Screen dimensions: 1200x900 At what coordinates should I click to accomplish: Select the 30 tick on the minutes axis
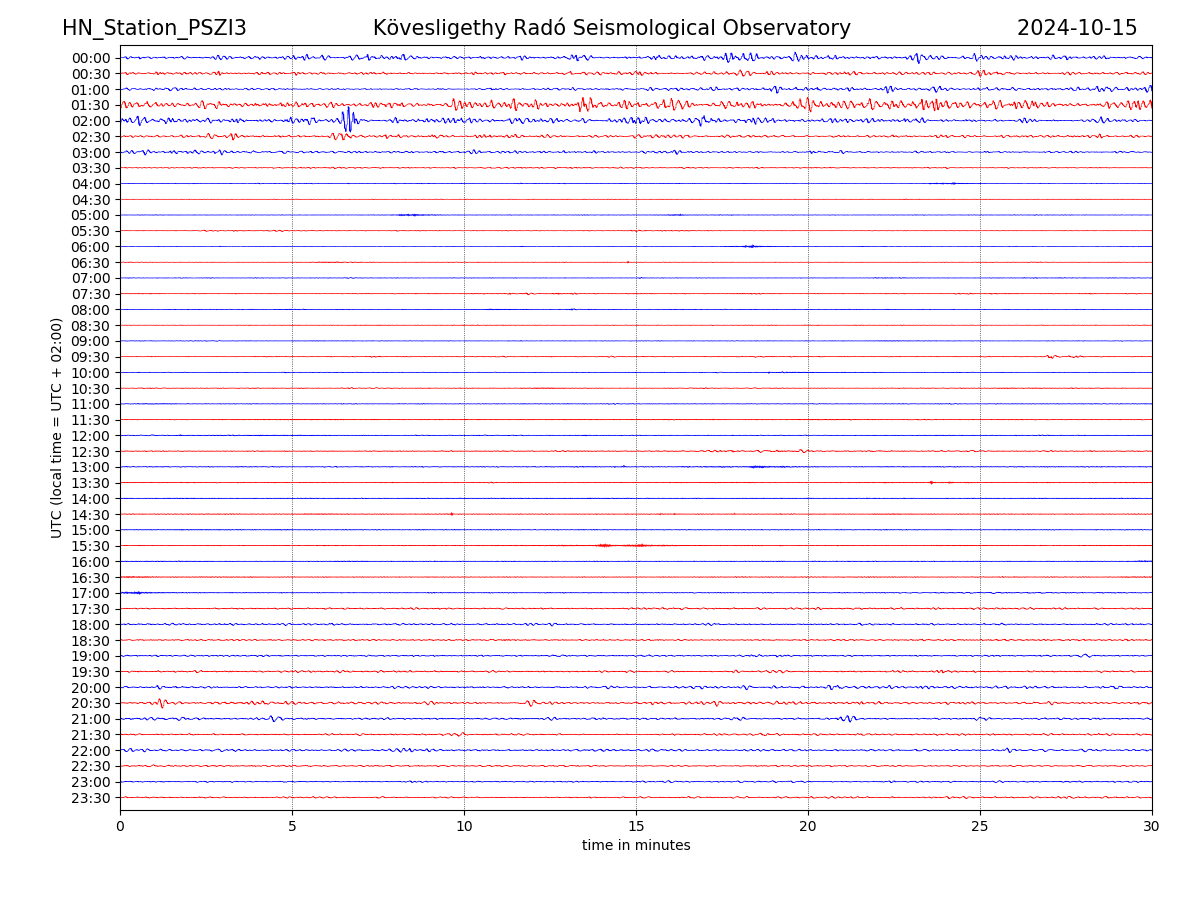point(1152,827)
